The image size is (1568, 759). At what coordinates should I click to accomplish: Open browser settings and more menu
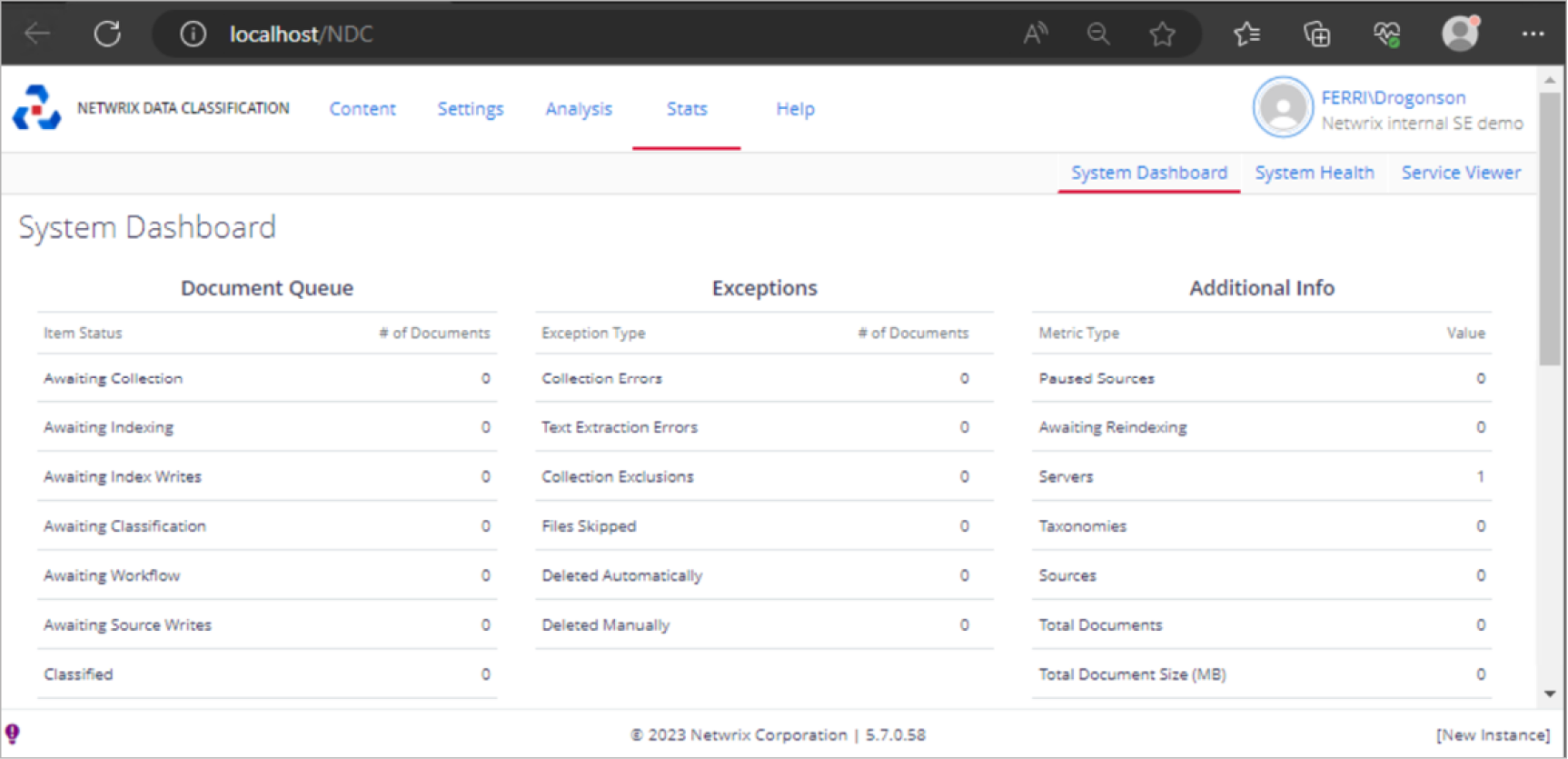pyautogui.click(x=1533, y=35)
